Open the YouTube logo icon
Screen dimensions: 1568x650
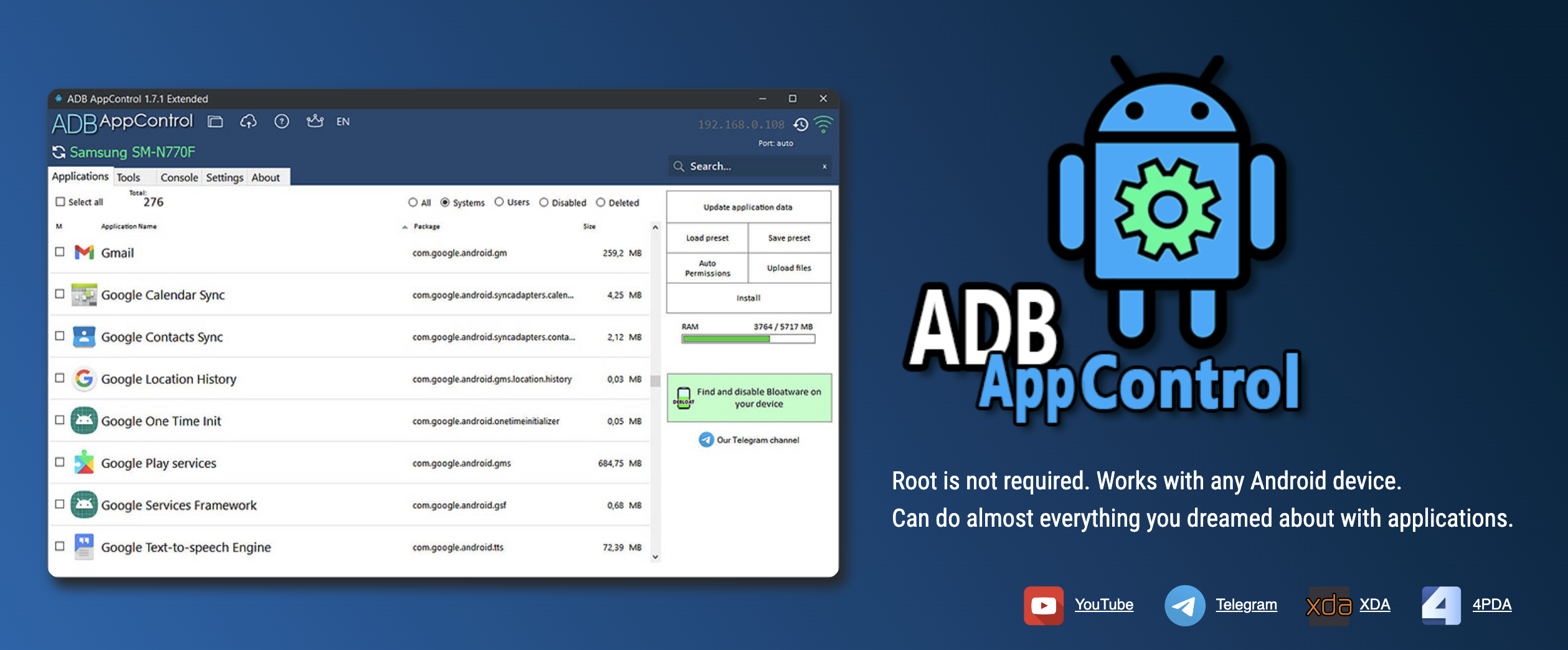[1044, 605]
